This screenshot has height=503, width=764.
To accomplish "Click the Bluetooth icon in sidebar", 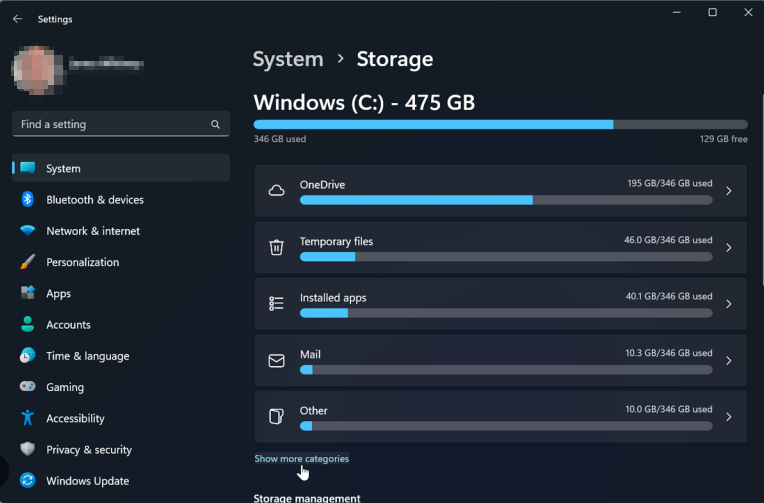I will coord(28,199).
